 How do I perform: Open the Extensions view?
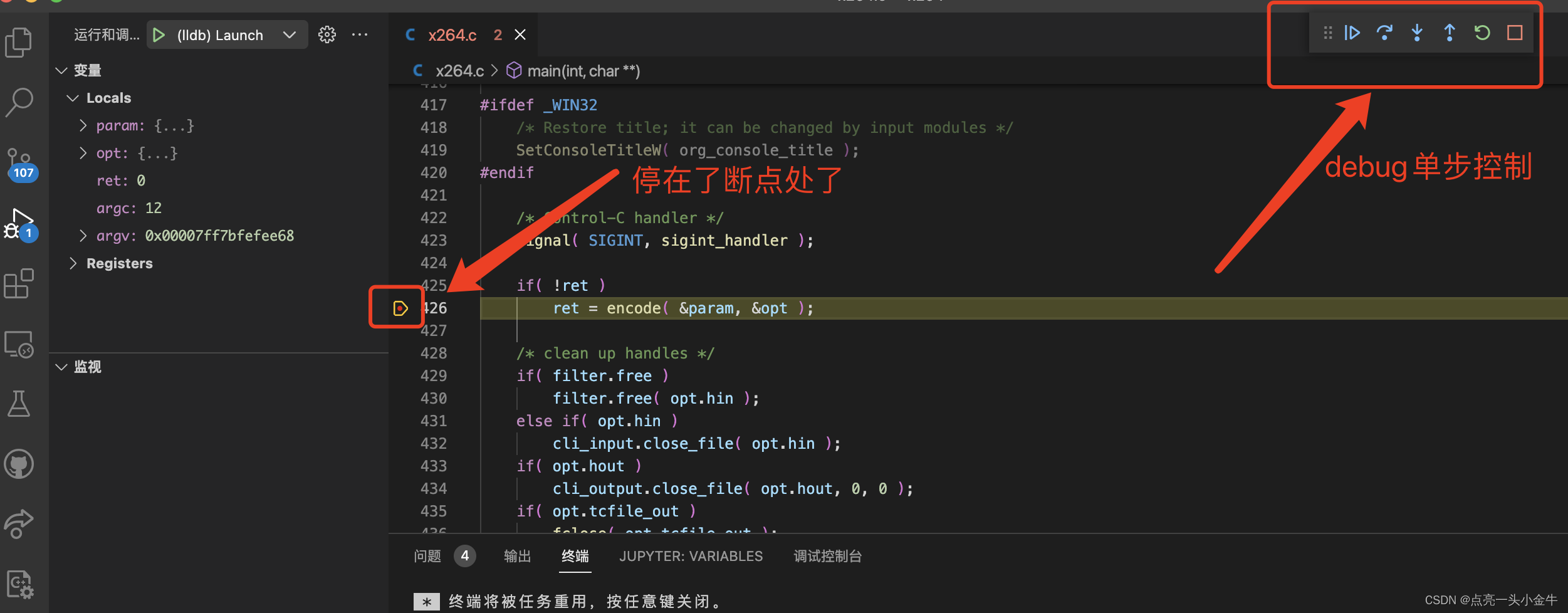[x=19, y=284]
